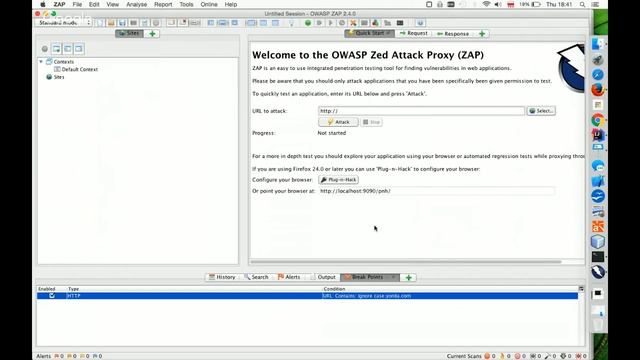Click the Continue play toolbar icon
The width and height of the screenshot is (640, 360).
coord(331,23)
